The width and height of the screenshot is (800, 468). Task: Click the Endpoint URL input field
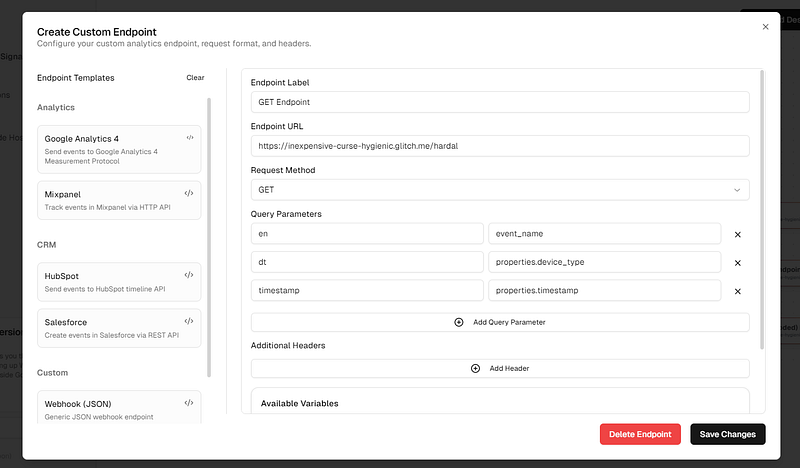coord(500,146)
